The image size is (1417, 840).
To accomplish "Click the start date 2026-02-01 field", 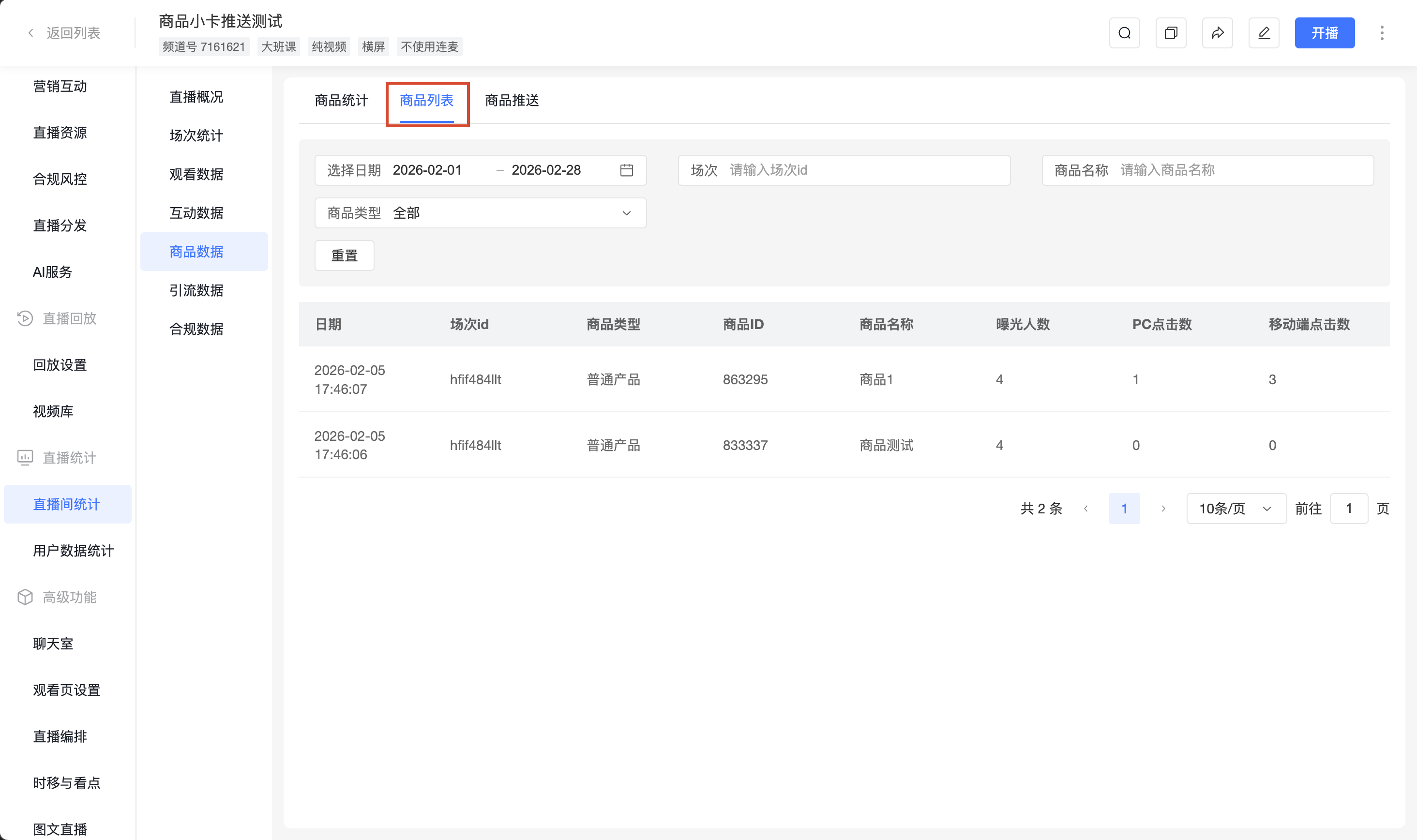I will (x=427, y=170).
